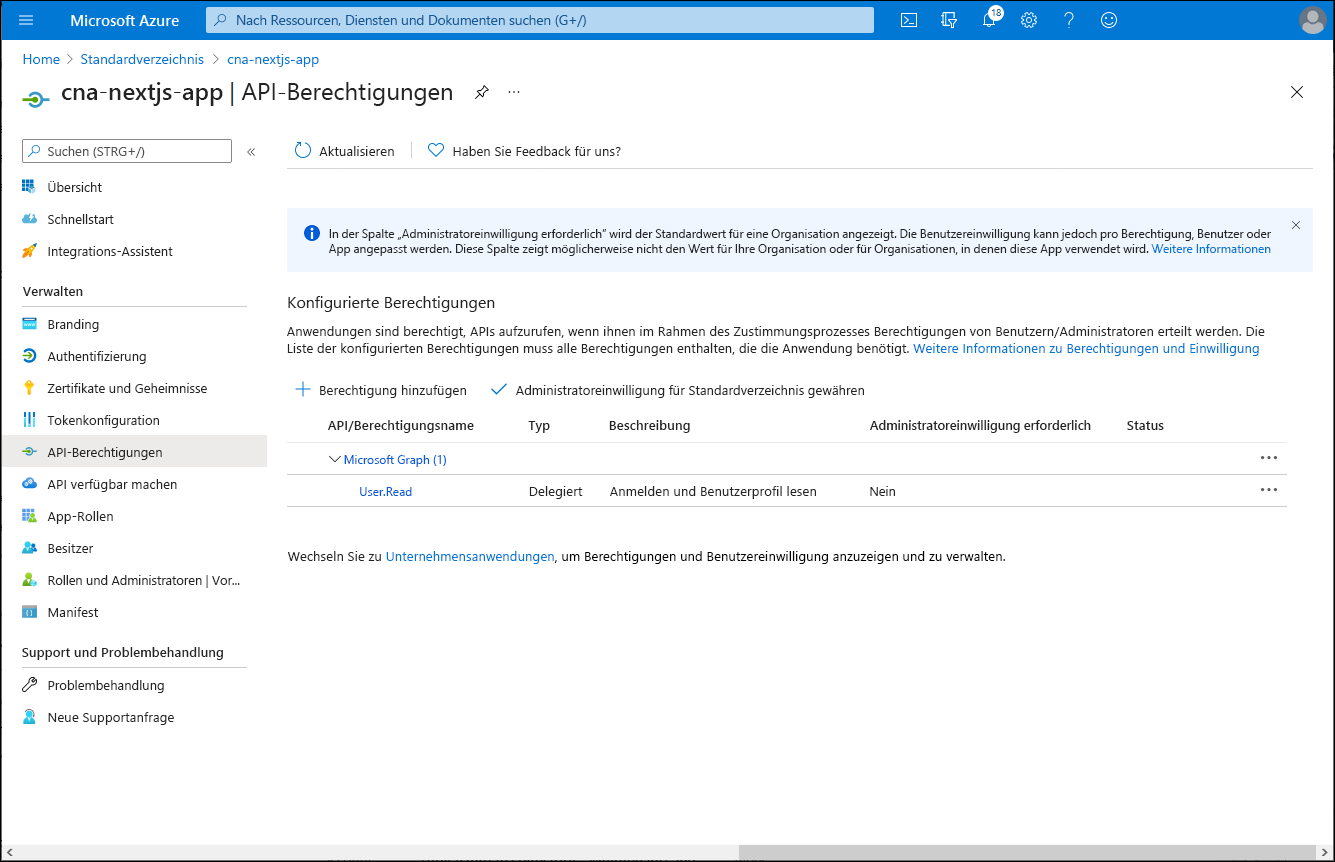Go to Standardverzeichnis breadcrumb

[x=142, y=59]
